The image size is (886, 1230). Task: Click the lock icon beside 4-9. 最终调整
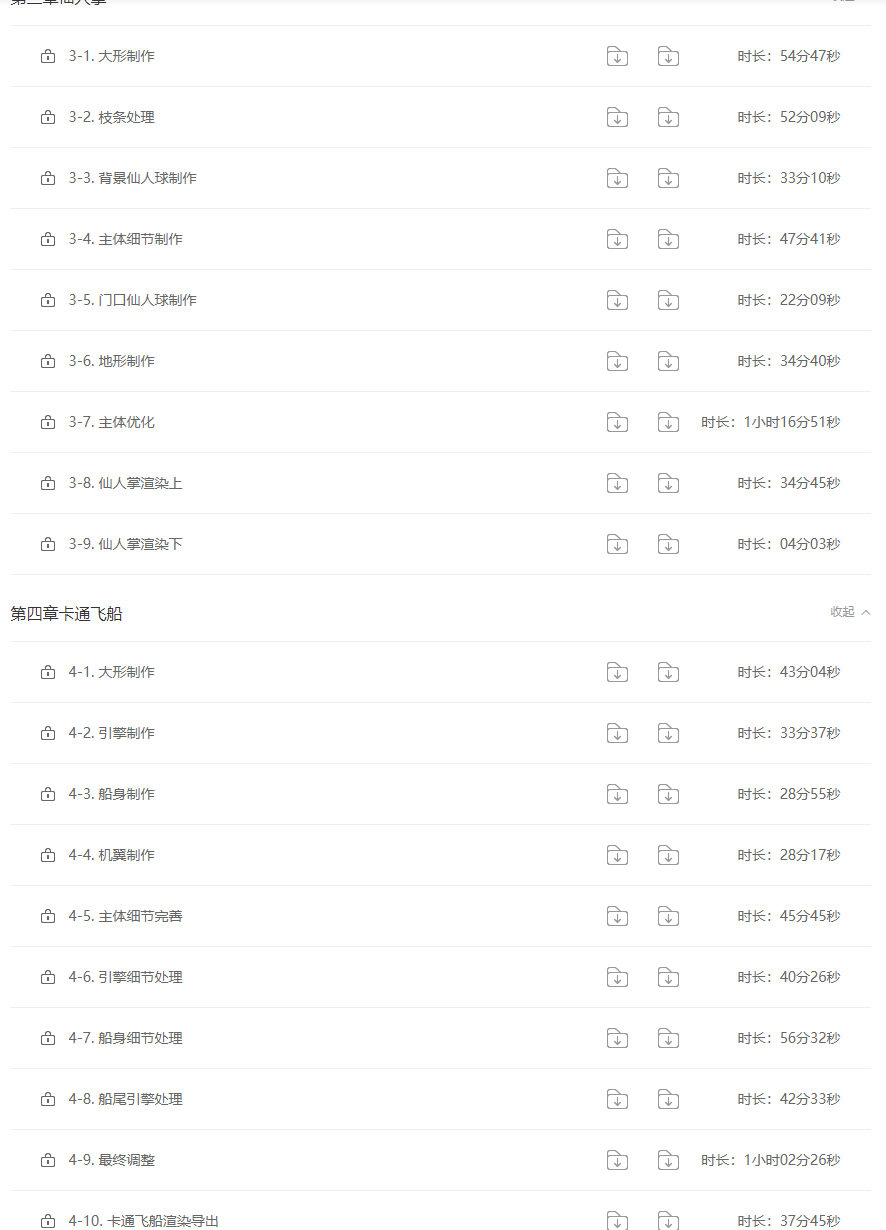click(48, 1161)
